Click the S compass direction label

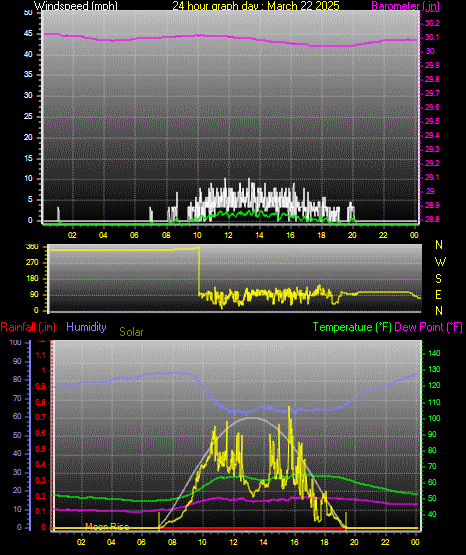[x=438, y=279]
